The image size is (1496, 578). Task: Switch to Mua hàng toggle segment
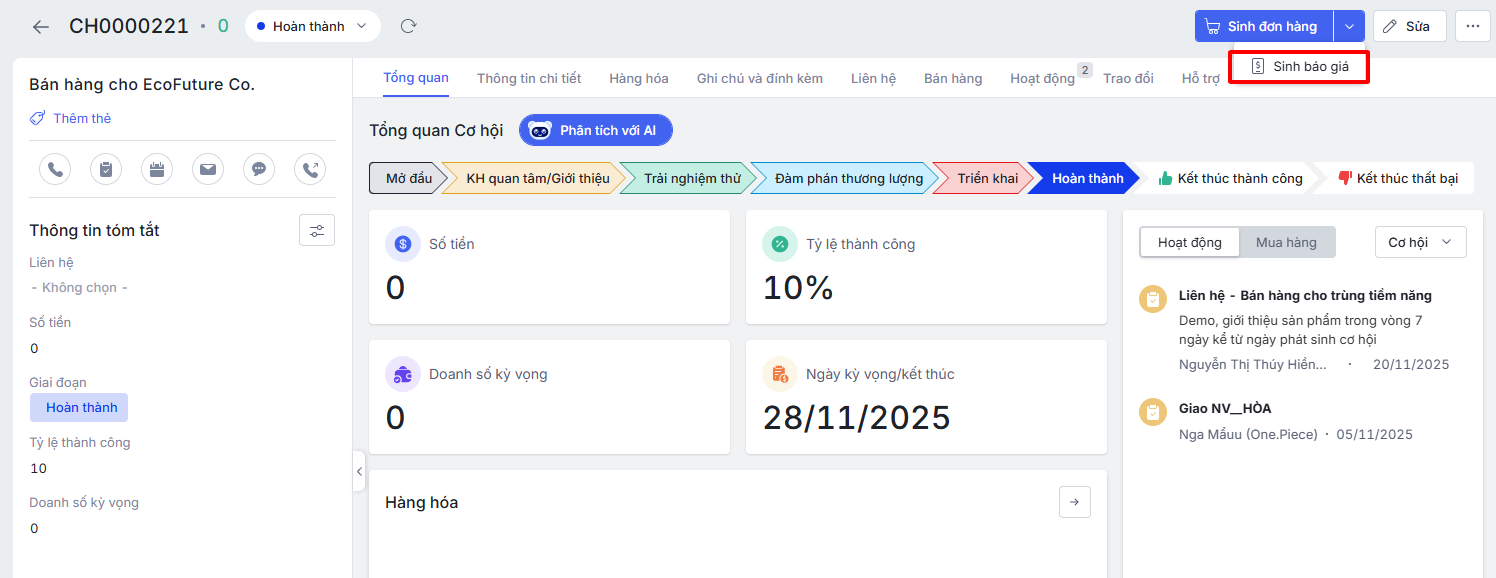[x=1287, y=242]
